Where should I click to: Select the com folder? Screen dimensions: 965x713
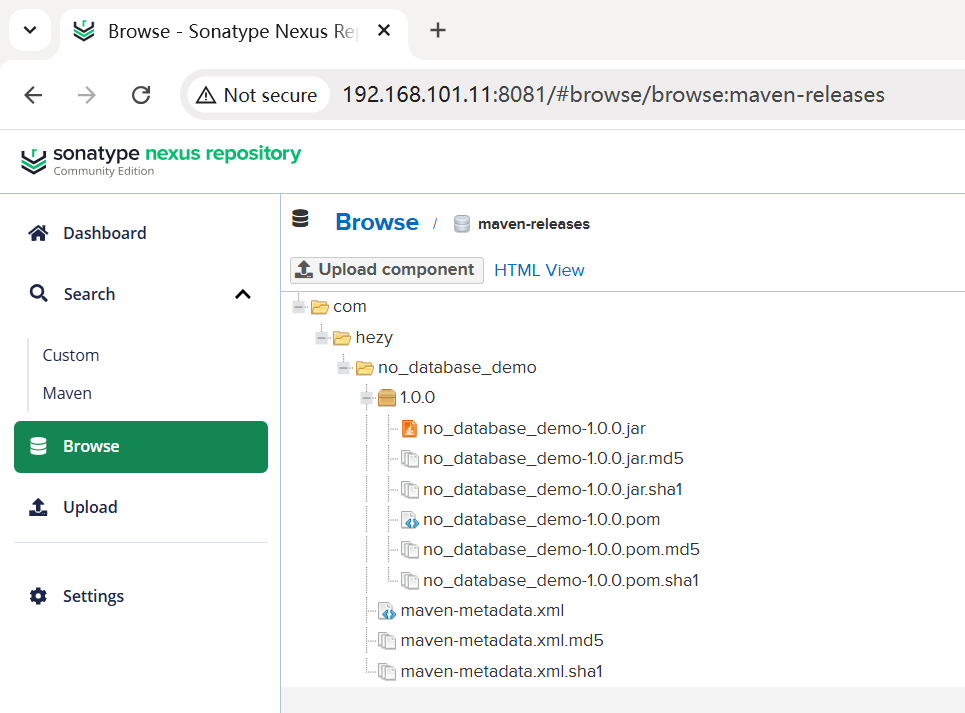[x=350, y=306]
